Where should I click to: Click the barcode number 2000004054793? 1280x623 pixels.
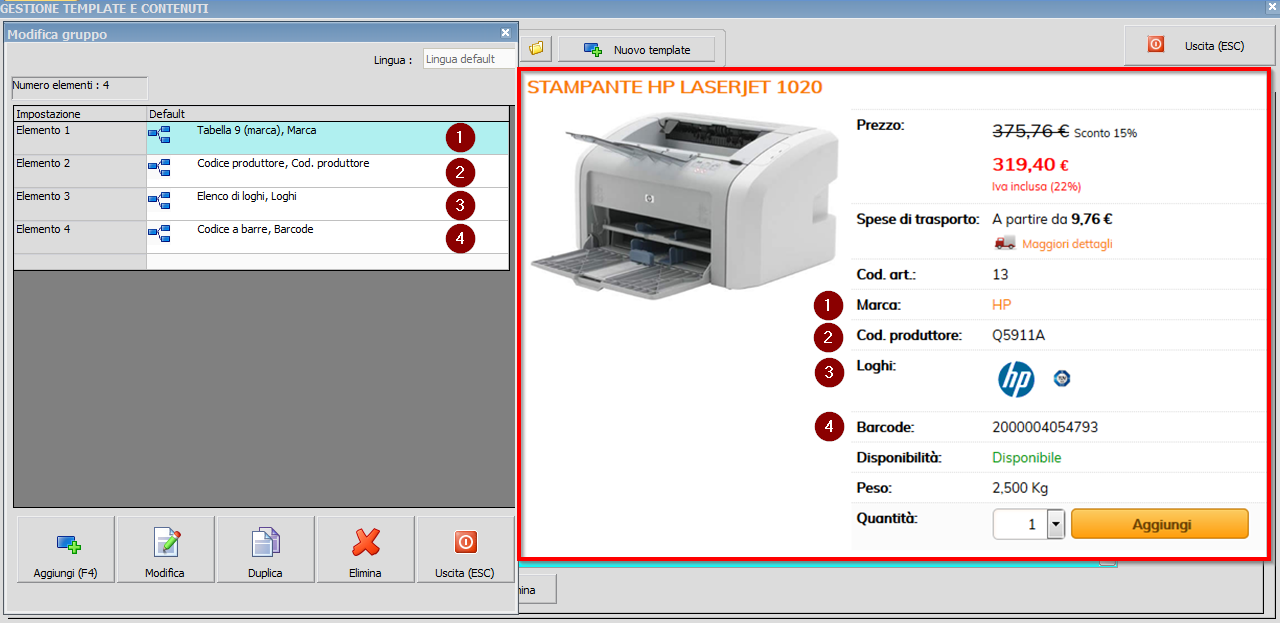[x=1045, y=427]
